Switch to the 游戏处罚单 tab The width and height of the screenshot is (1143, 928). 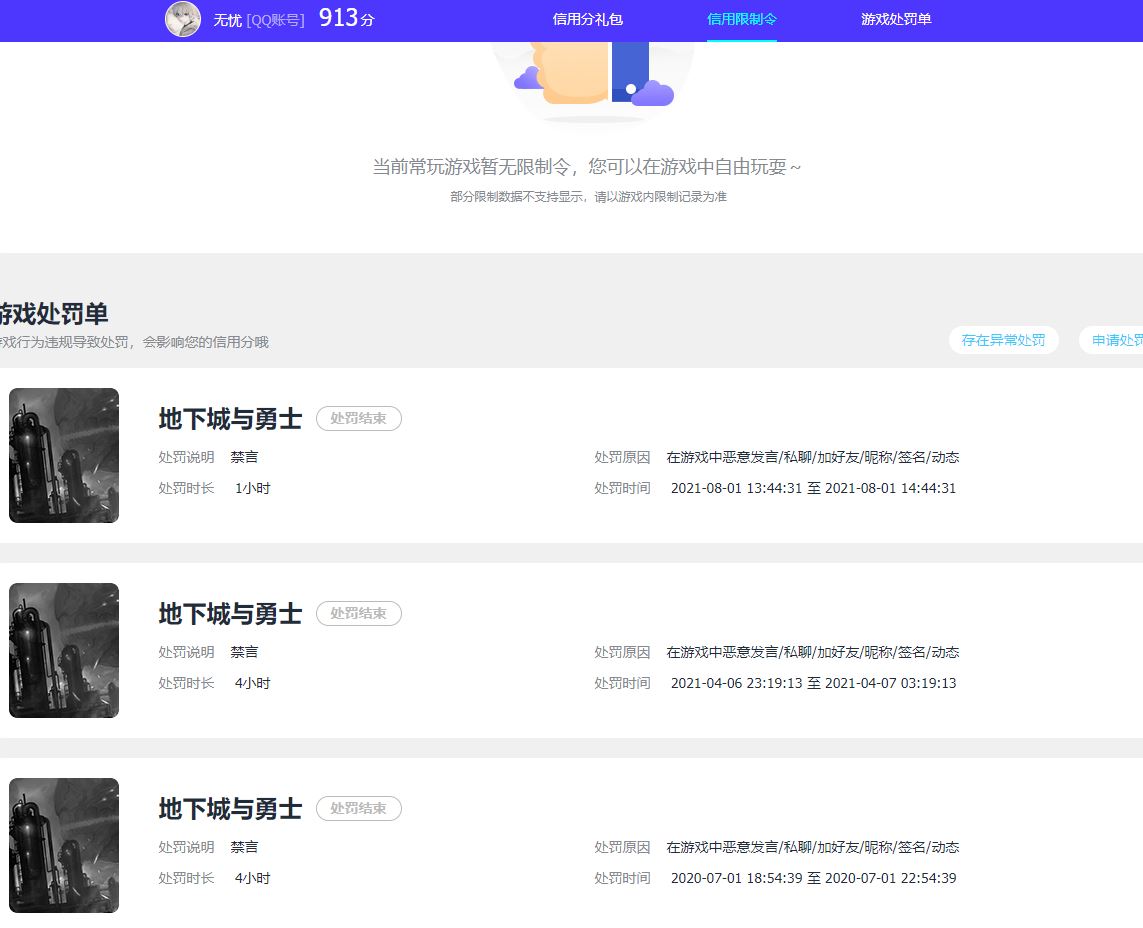(894, 19)
